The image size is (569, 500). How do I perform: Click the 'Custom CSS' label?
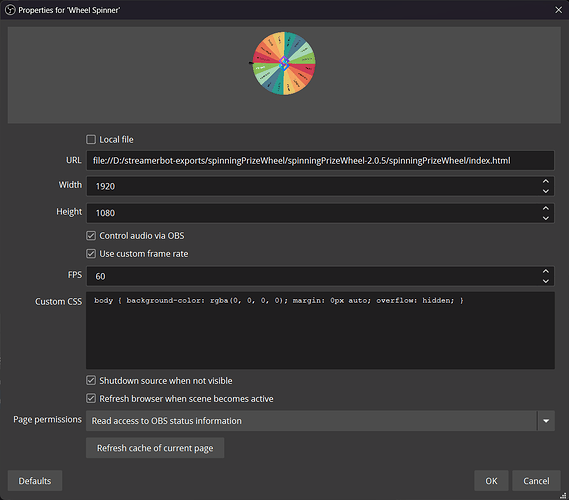(58, 302)
